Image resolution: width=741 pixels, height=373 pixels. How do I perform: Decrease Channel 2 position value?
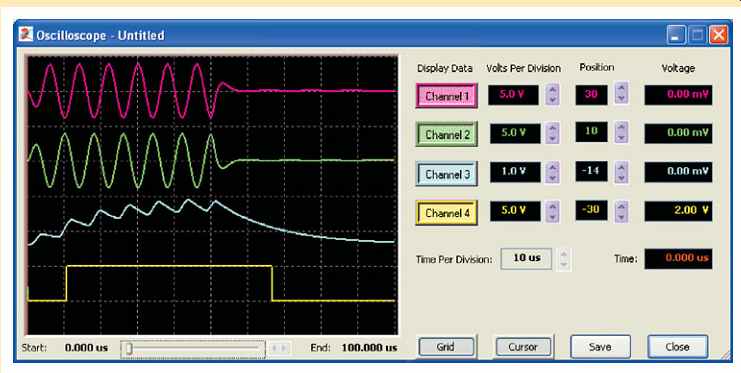[x=622, y=137]
